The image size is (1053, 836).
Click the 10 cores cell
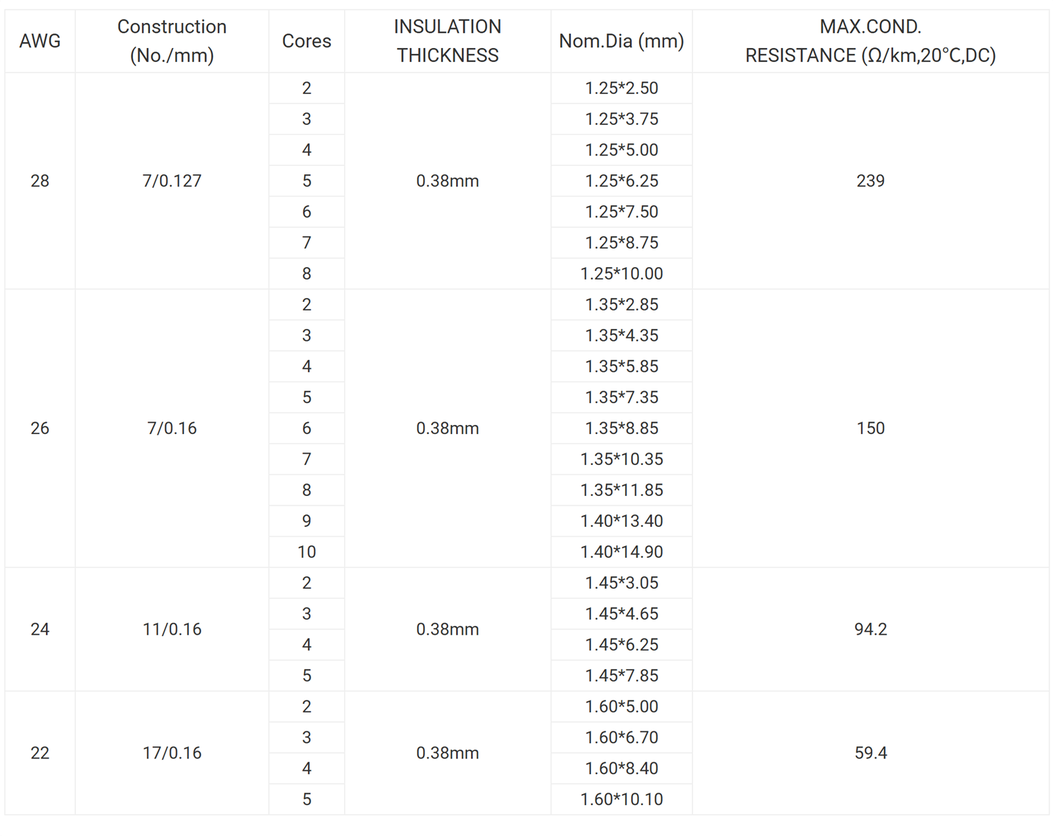click(x=307, y=552)
